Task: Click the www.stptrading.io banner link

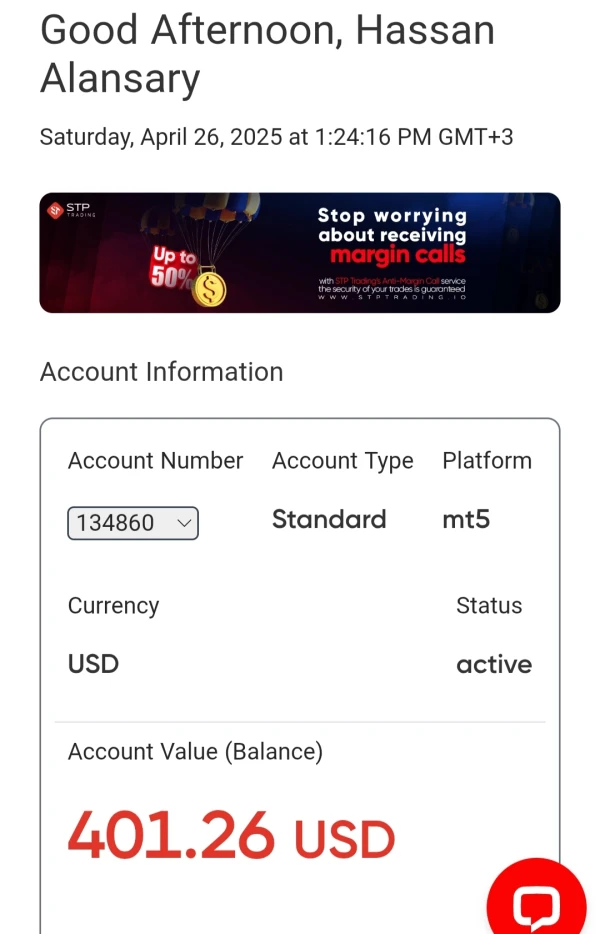Action: [392, 298]
